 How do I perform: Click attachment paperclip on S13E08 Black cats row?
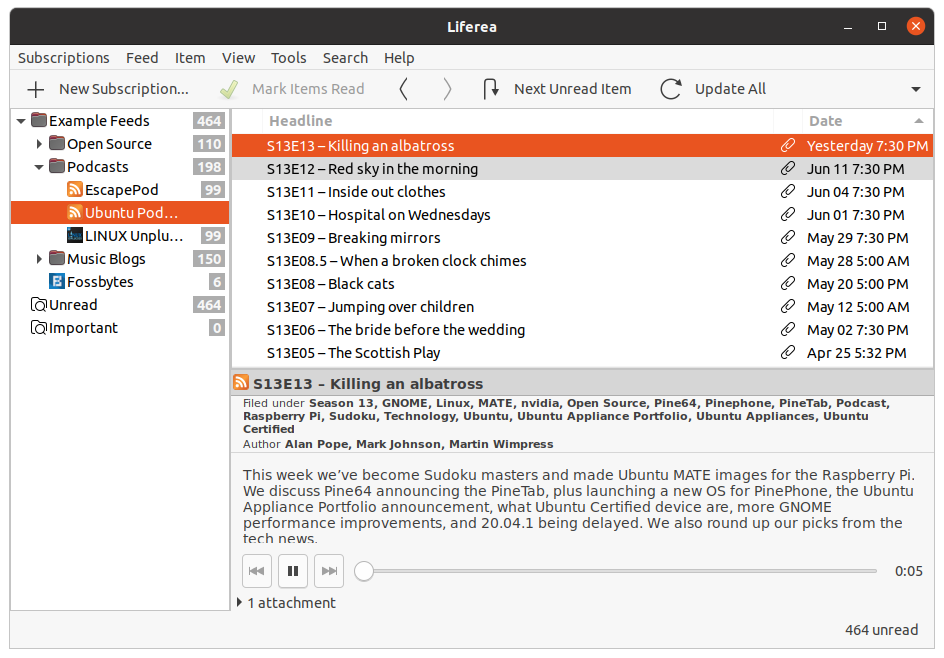(787, 284)
